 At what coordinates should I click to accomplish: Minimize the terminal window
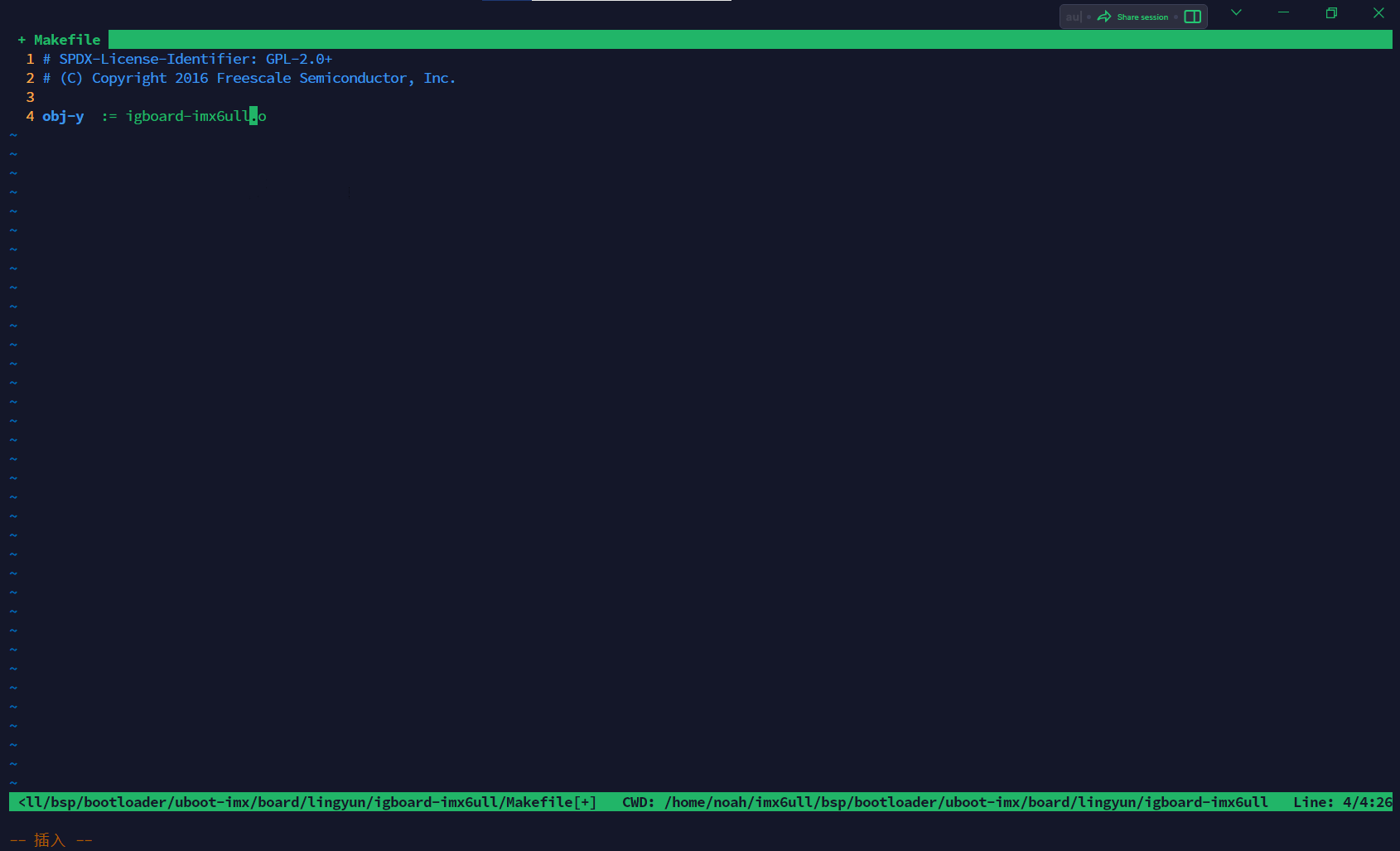coord(1283,12)
